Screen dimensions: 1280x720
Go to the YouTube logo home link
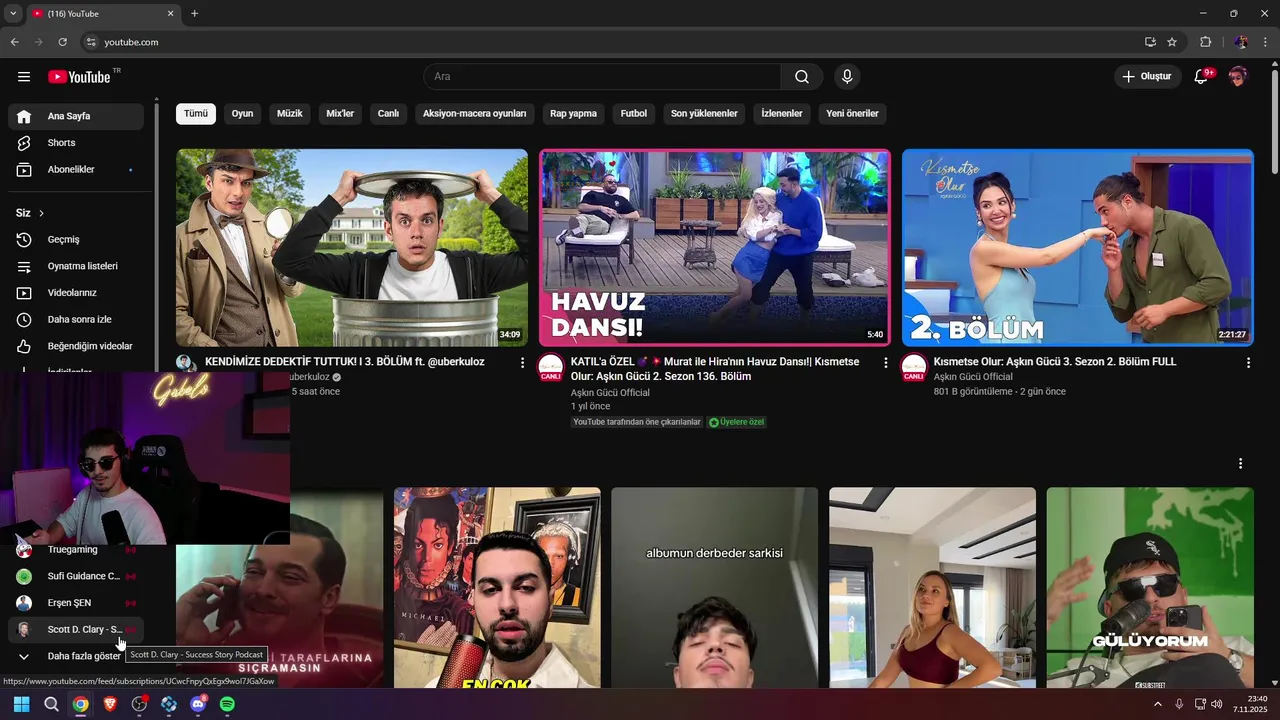[x=79, y=77]
